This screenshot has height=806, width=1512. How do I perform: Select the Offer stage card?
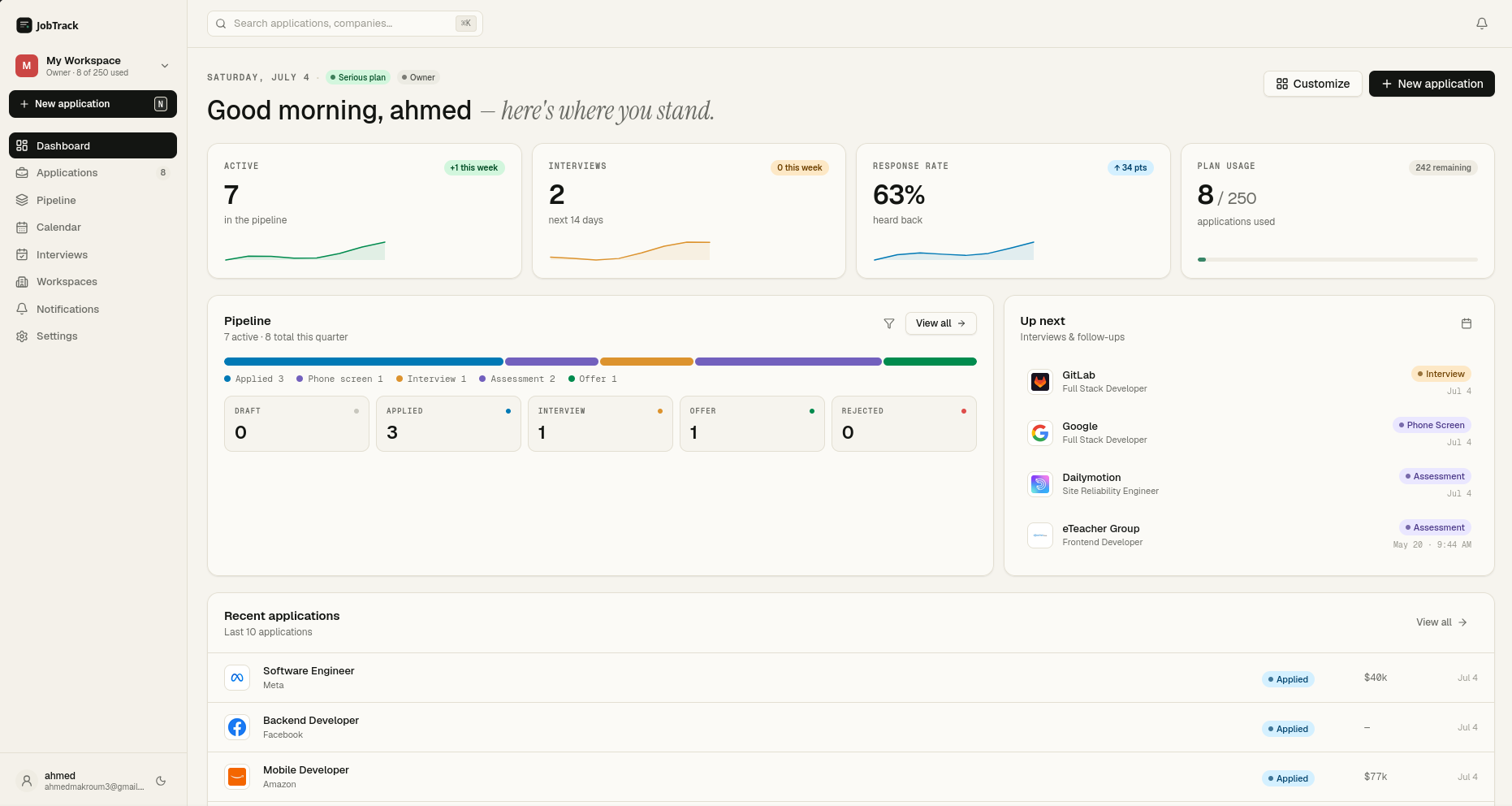tap(752, 423)
